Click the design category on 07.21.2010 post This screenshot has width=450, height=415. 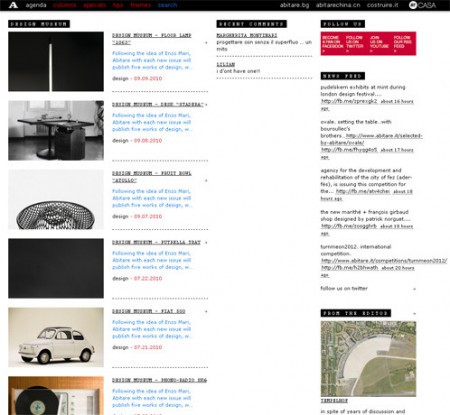pos(120,347)
